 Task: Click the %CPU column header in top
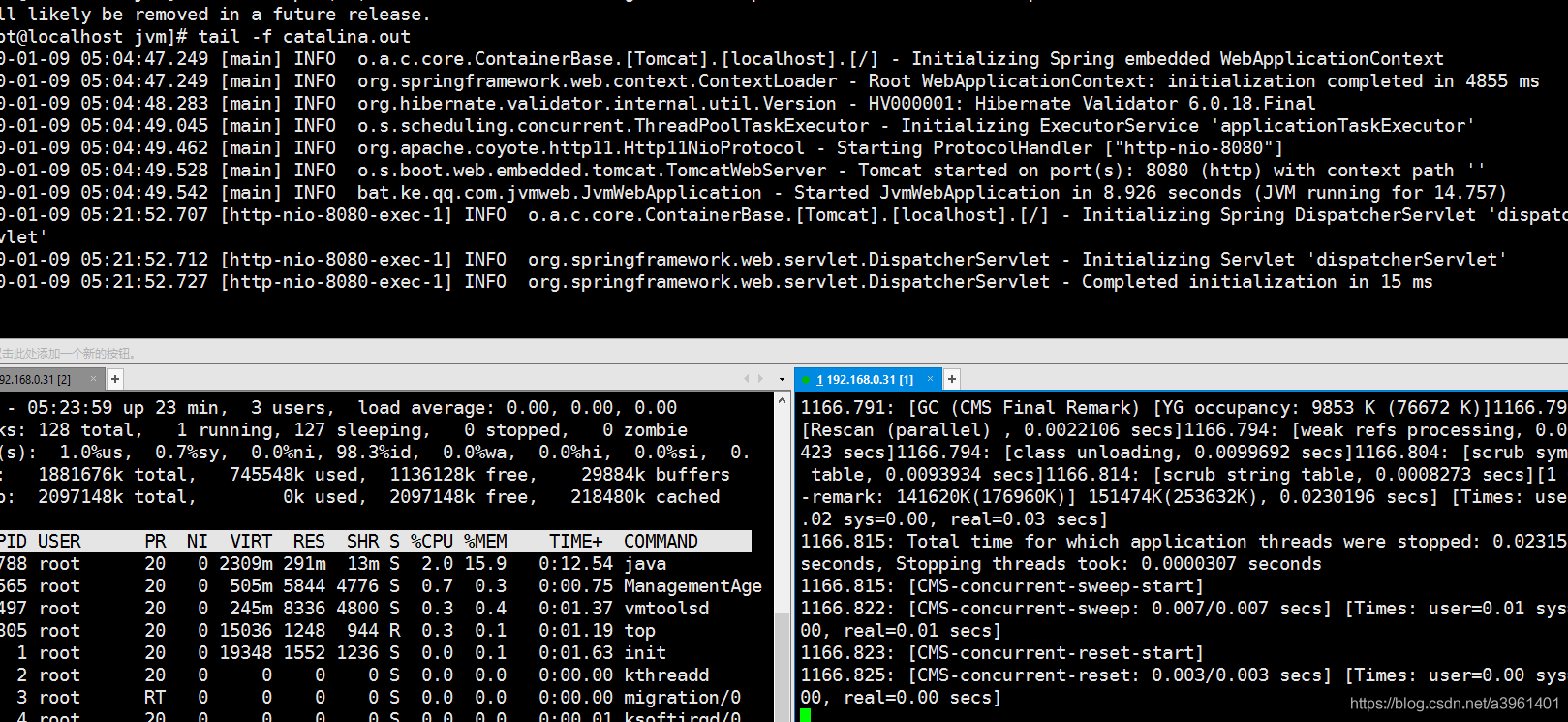click(432, 541)
